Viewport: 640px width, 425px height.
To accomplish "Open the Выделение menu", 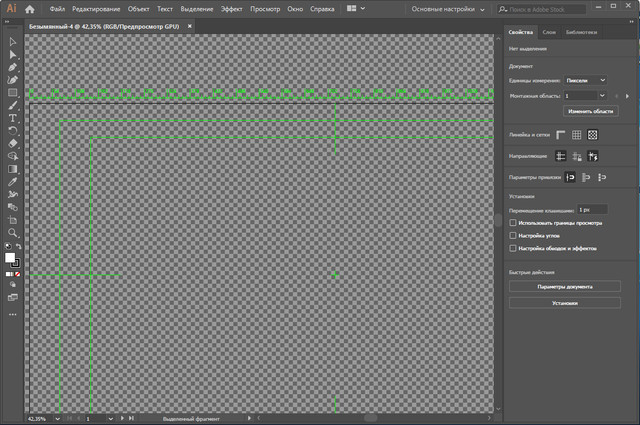I will coord(197,9).
